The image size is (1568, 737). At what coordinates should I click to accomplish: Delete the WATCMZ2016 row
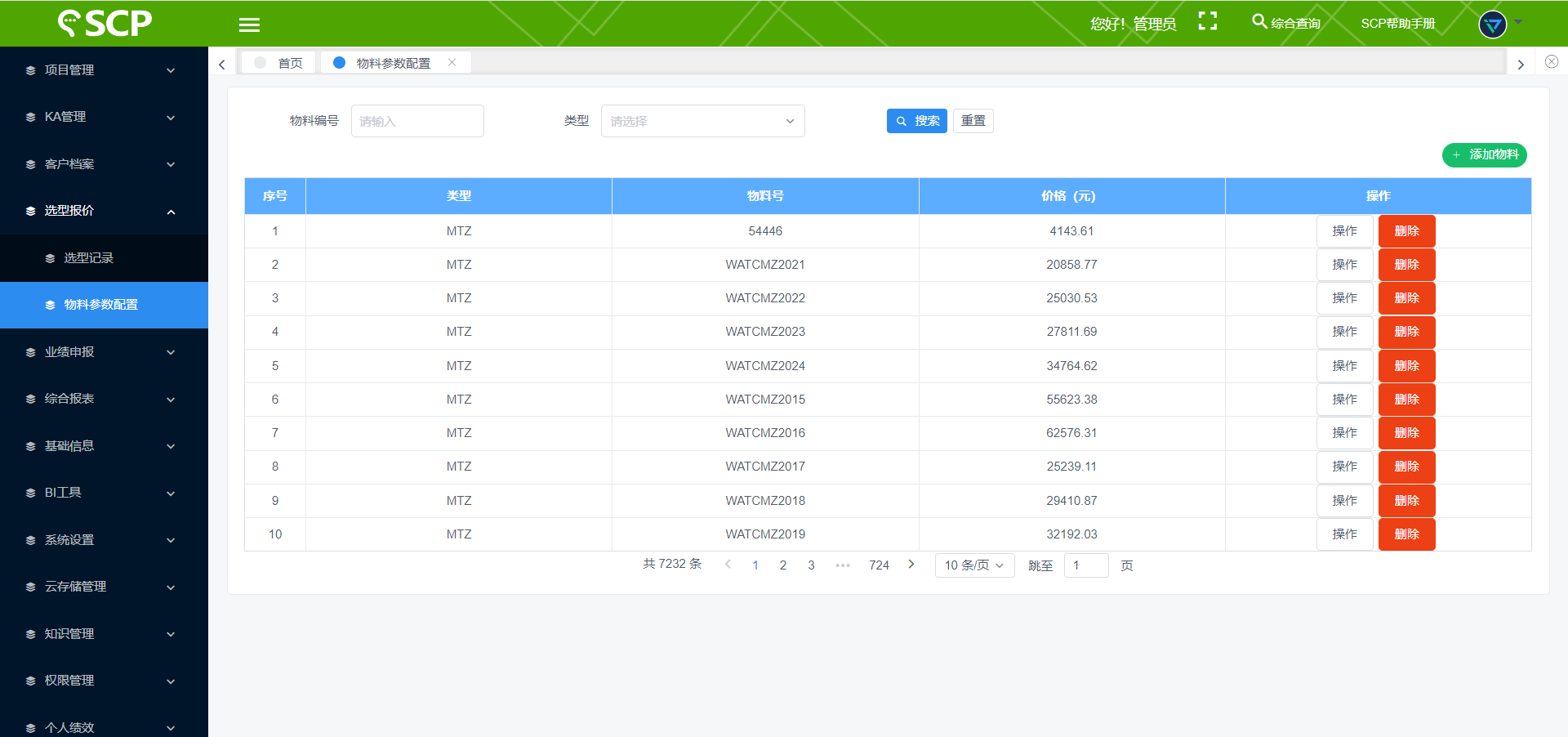(1406, 433)
